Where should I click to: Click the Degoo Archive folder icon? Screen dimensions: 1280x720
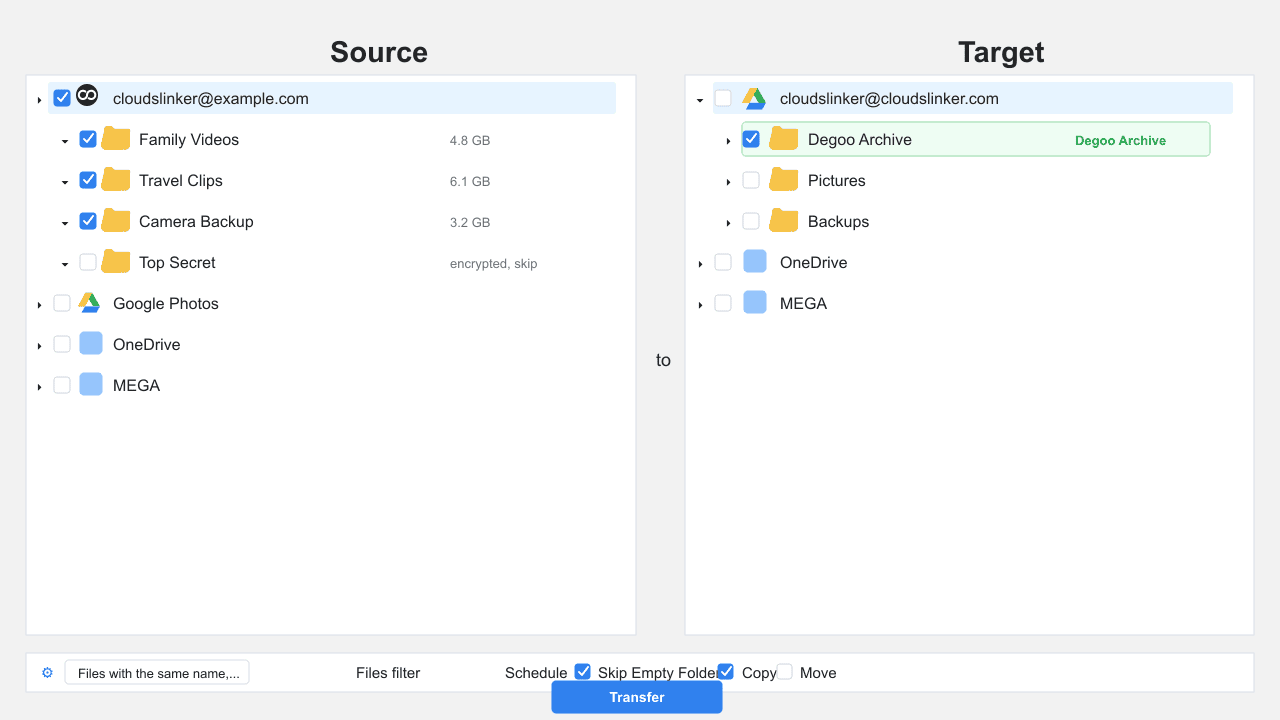pyautogui.click(x=783, y=139)
